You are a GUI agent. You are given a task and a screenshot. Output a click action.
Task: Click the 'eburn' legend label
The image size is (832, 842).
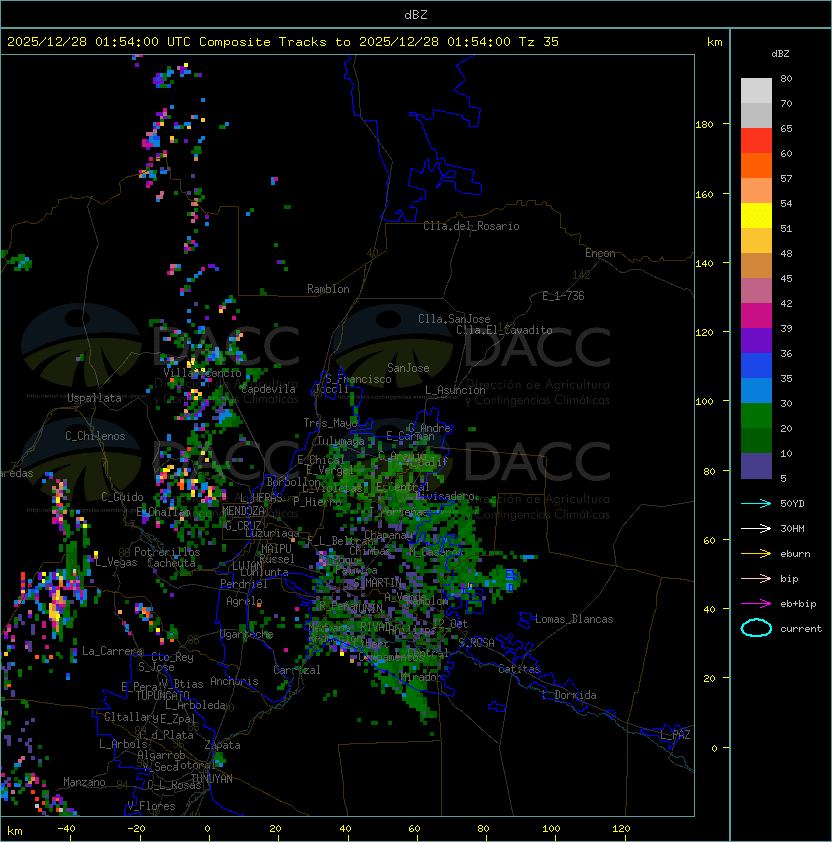pyautogui.click(x=795, y=554)
